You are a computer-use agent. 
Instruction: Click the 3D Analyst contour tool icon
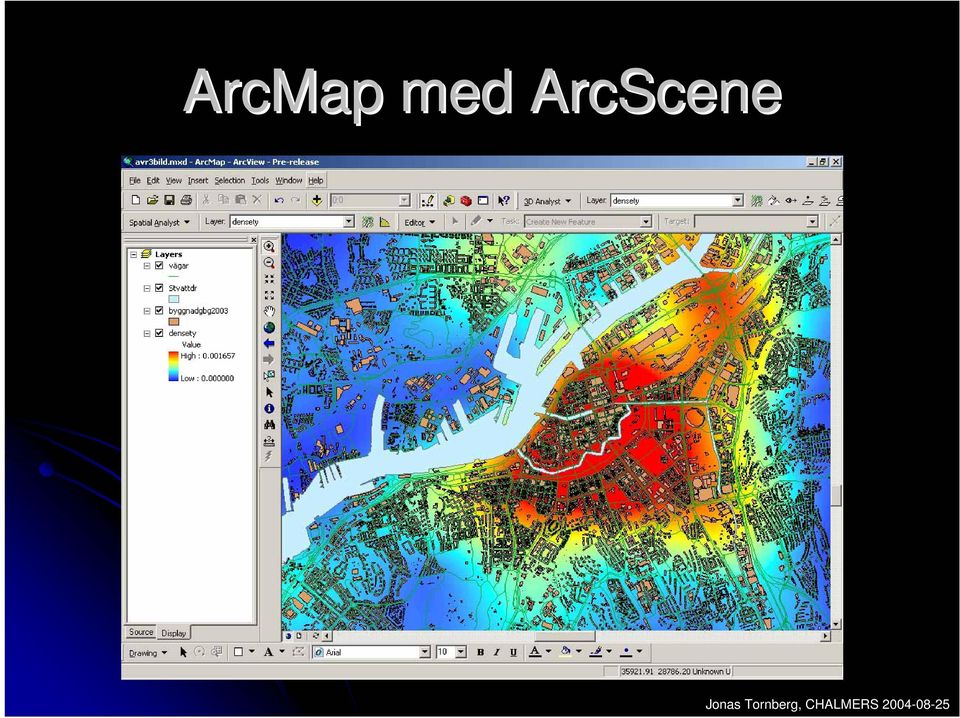757,200
